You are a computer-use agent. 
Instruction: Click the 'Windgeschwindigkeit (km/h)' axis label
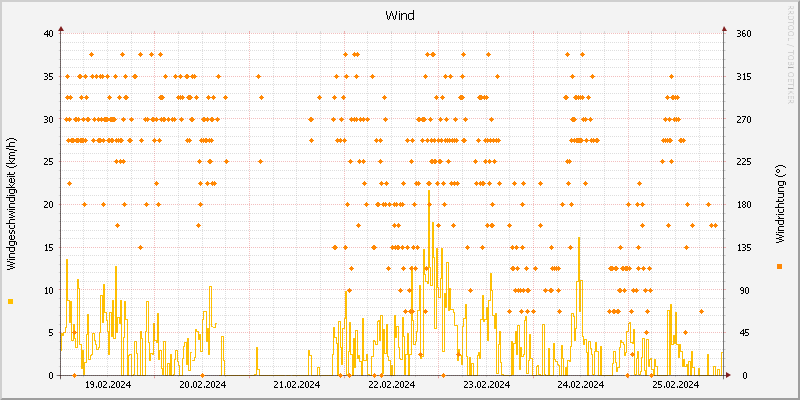tap(11, 203)
